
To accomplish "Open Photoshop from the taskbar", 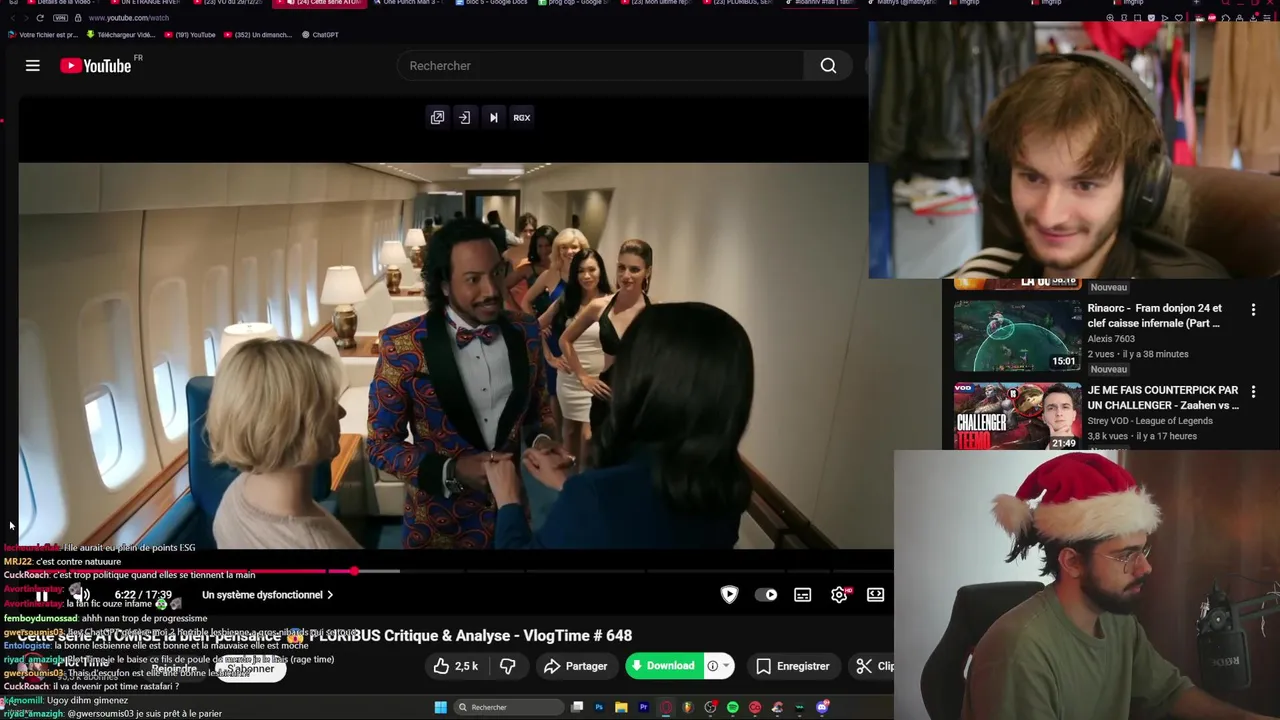I will (599, 707).
